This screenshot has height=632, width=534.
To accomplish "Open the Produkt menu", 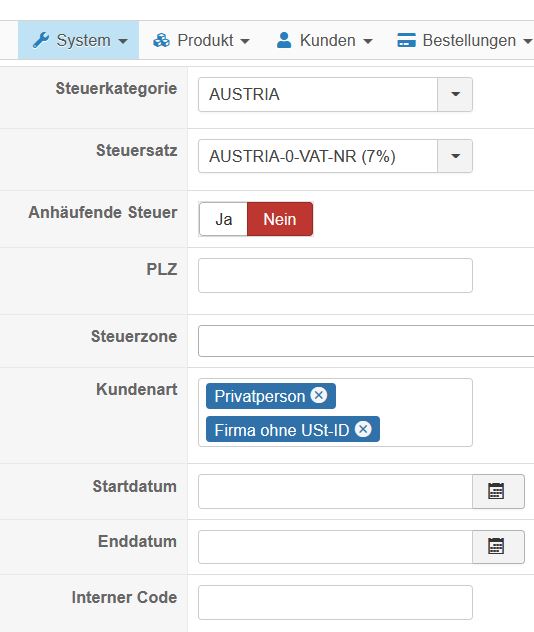I will pos(202,40).
